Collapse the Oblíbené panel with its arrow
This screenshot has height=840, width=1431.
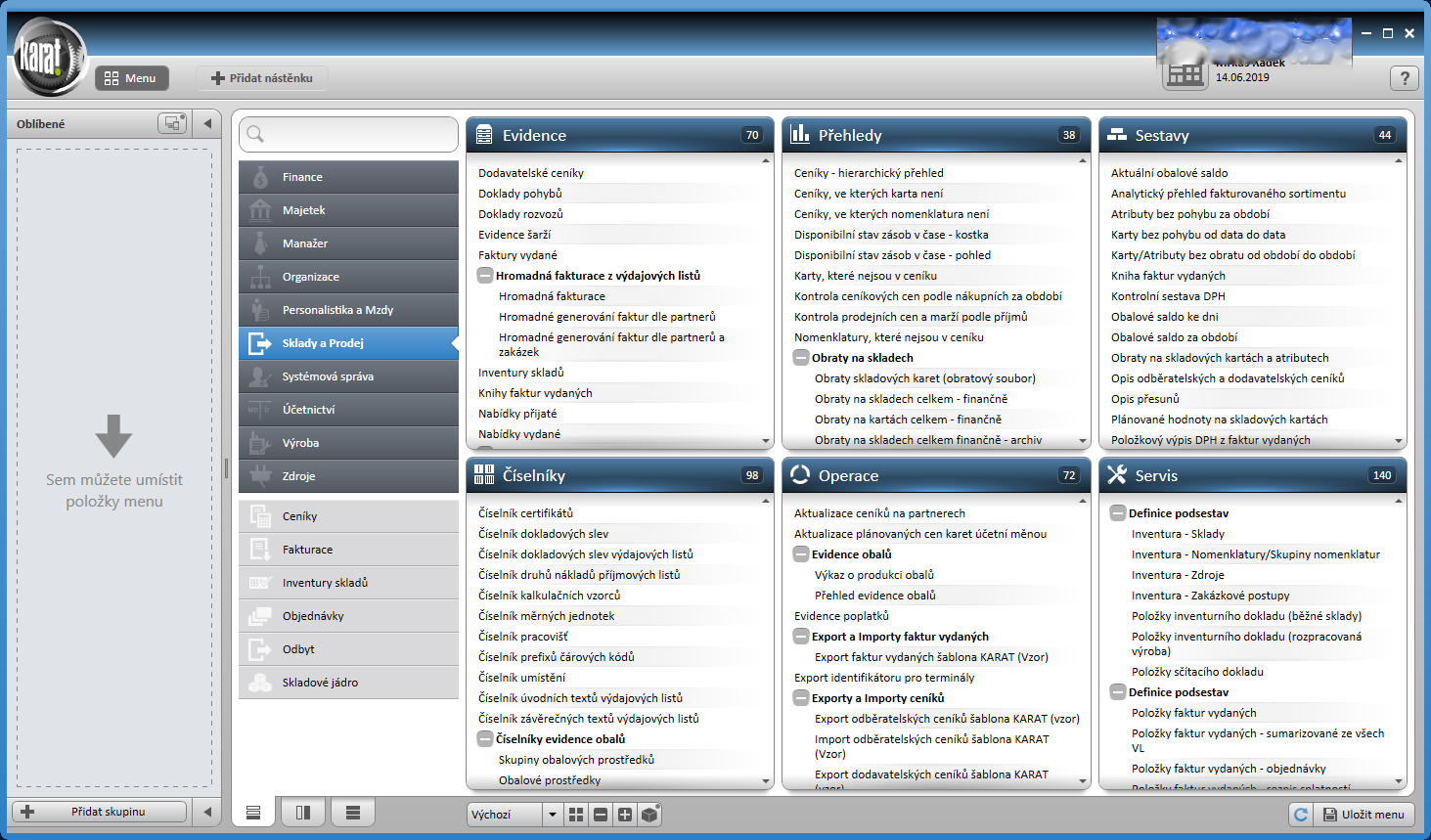coord(207,123)
